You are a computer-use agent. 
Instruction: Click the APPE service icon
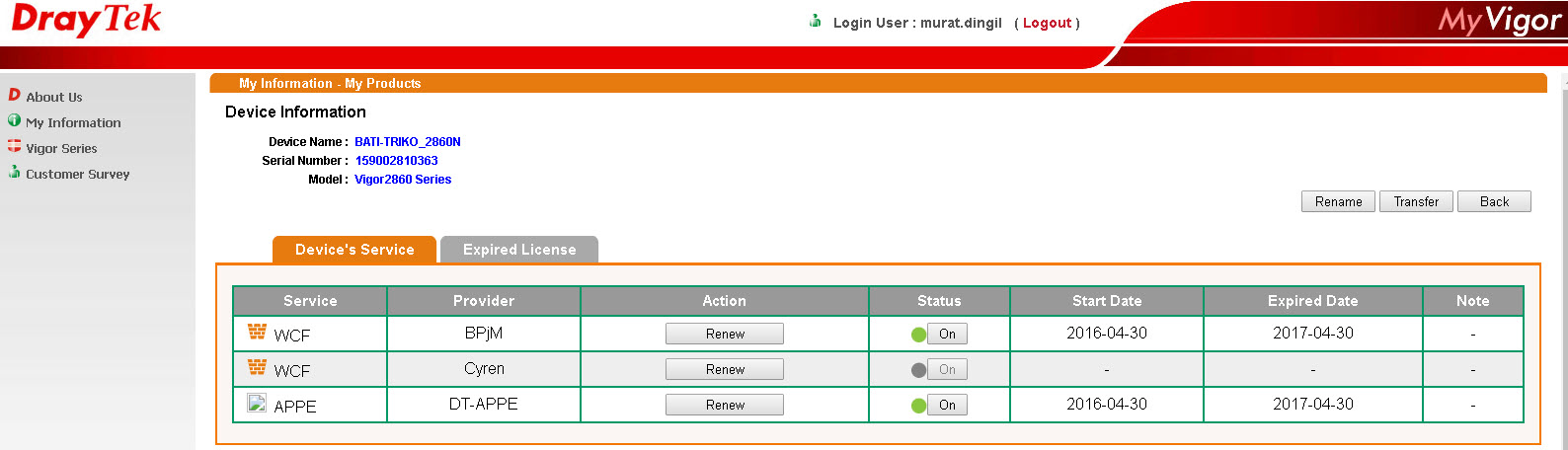point(257,403)
